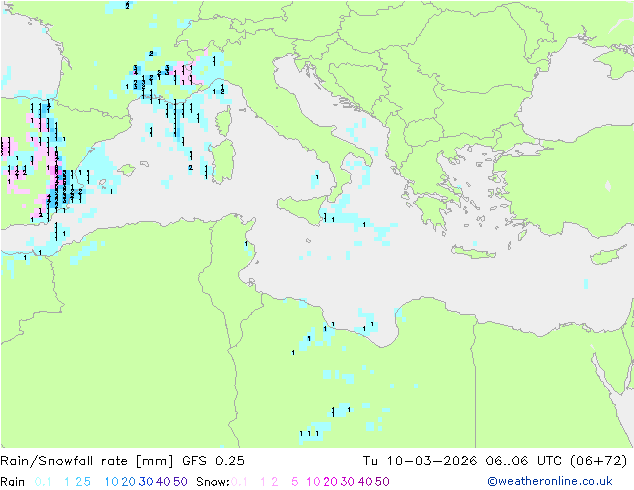
Task: Click the 'Rain/Snowfall rate [mm]' title
Action: [x=87, y=461]
